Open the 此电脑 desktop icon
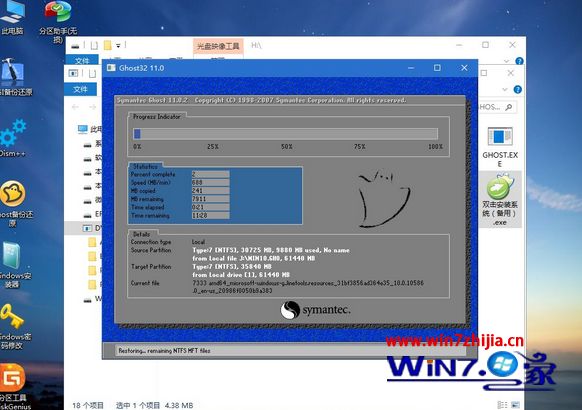Screen dimensions: 582x410 pyautogui.click(x=12, y=17)
